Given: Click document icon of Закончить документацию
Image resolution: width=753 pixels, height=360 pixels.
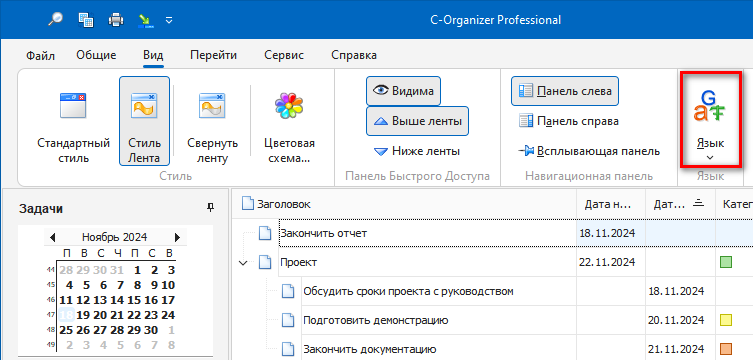Looking at the screenshot, I should [x=287, y=349].
